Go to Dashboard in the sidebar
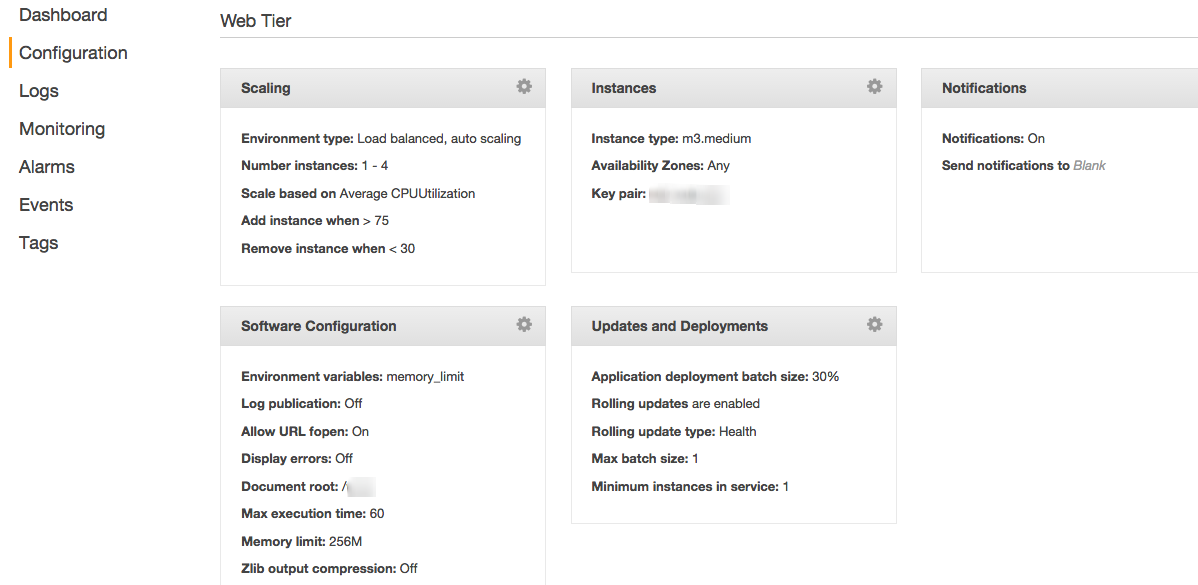The image size is (1198, 585). click(63, 15)
